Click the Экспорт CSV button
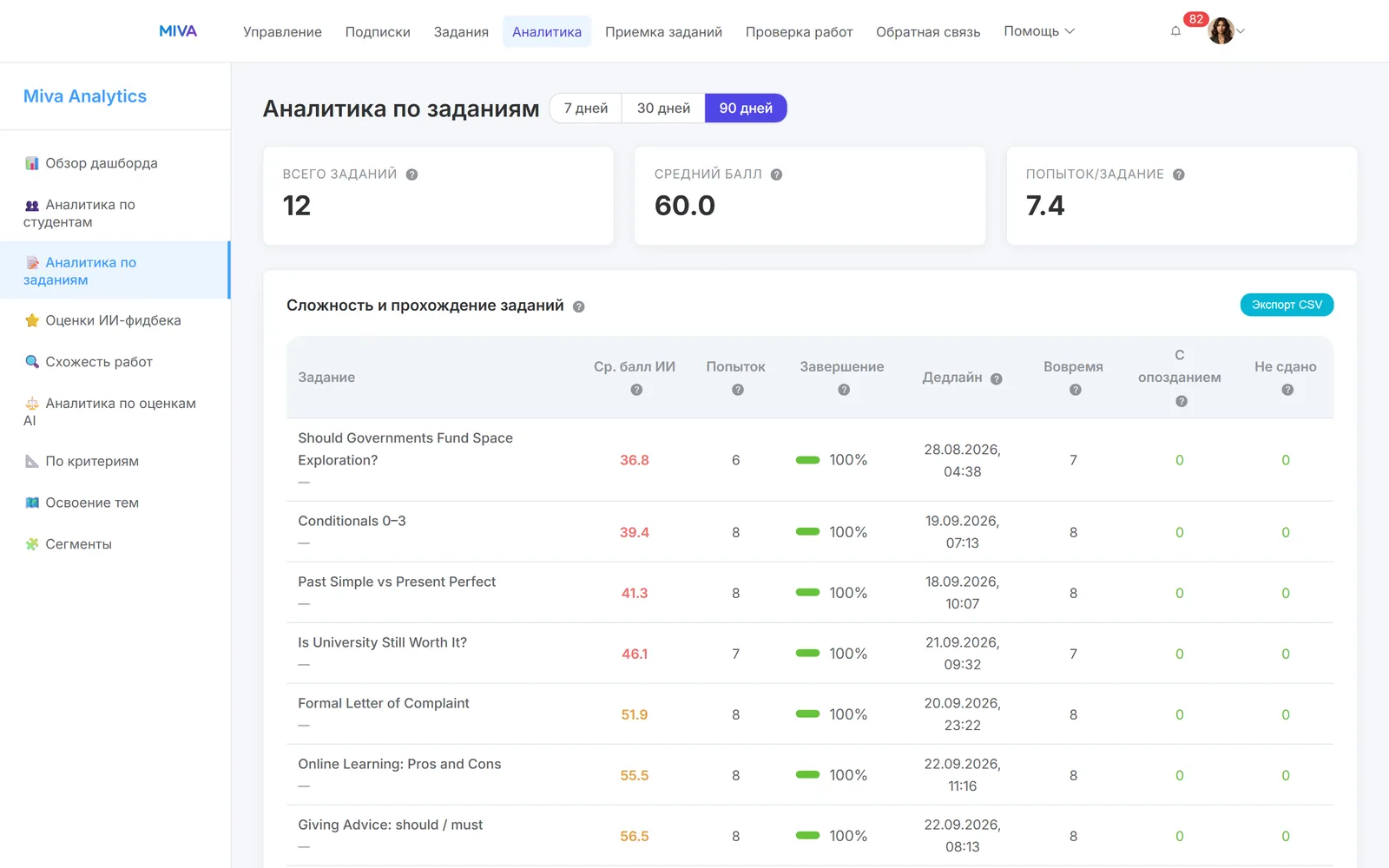This screenshot has height=868, width=1389. click(1287, 305)
